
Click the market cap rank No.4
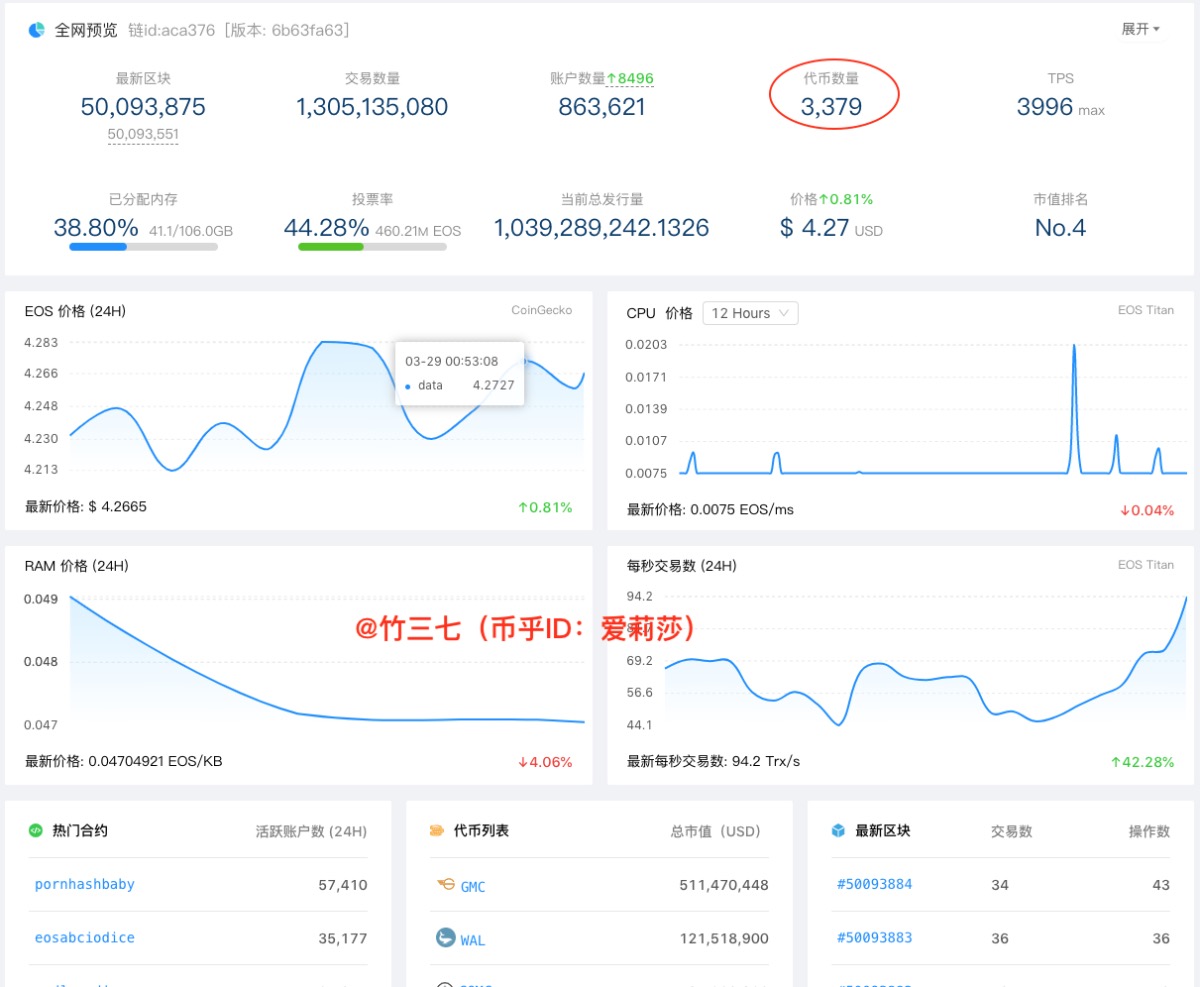tap(1060, 228)
